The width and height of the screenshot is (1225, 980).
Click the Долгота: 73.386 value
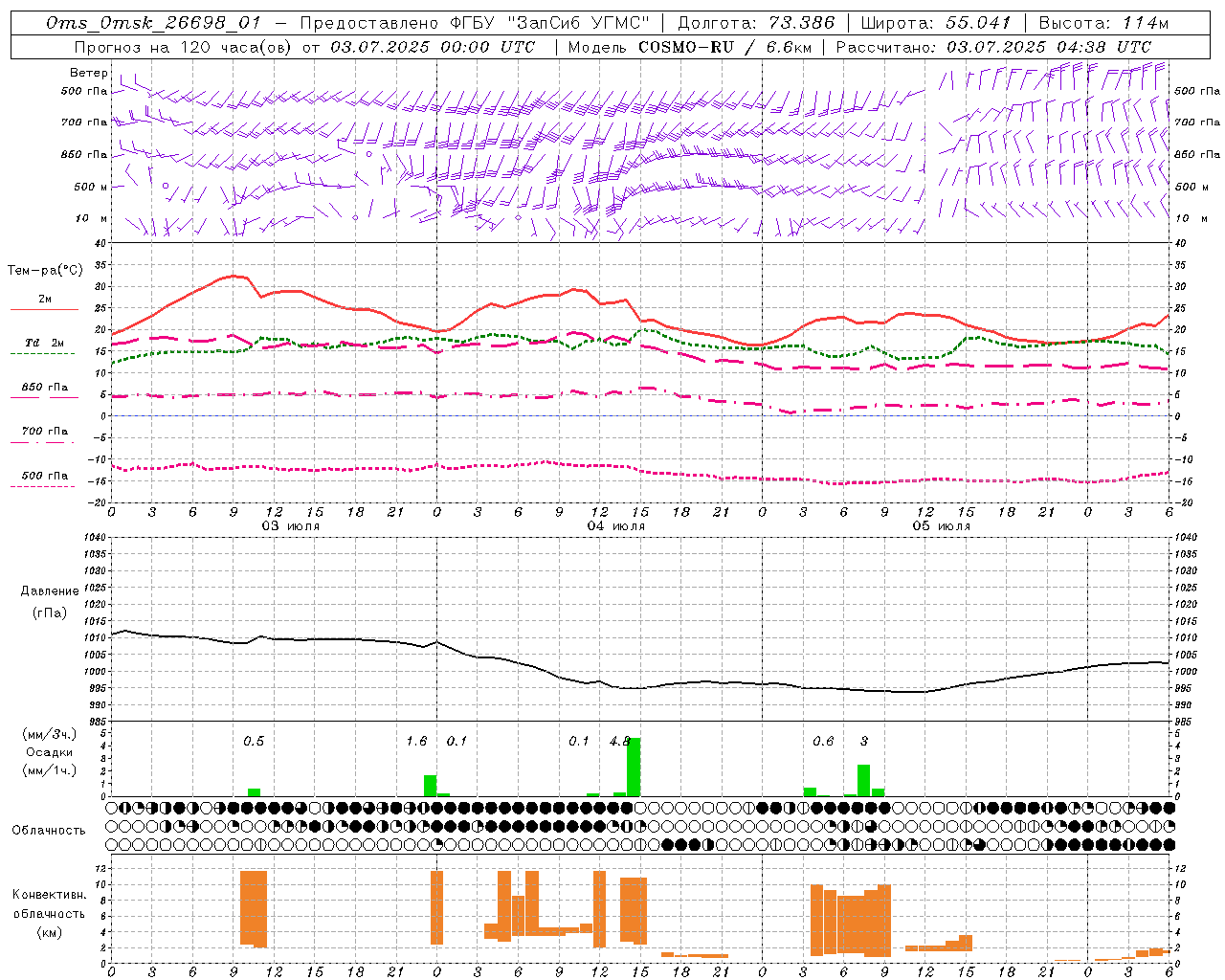pos(756,23)
